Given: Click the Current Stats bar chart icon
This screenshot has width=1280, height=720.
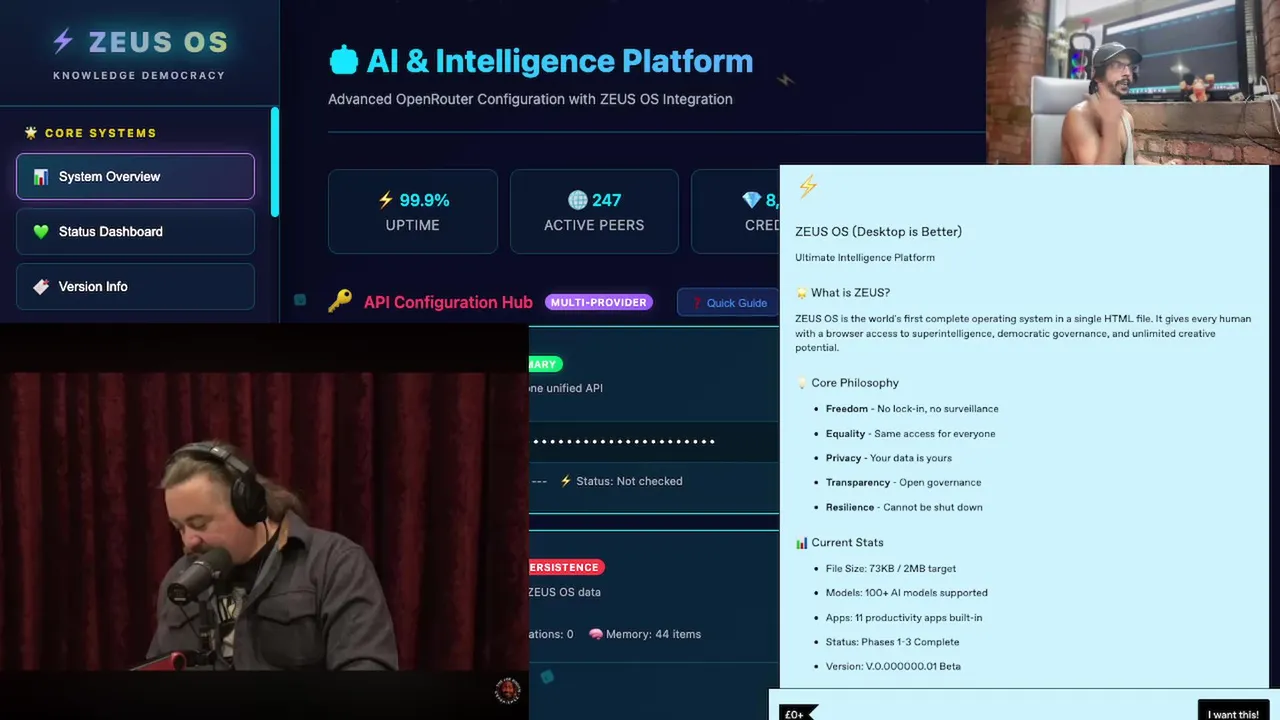Looking at the screenshot, I should tap(801, 543).
